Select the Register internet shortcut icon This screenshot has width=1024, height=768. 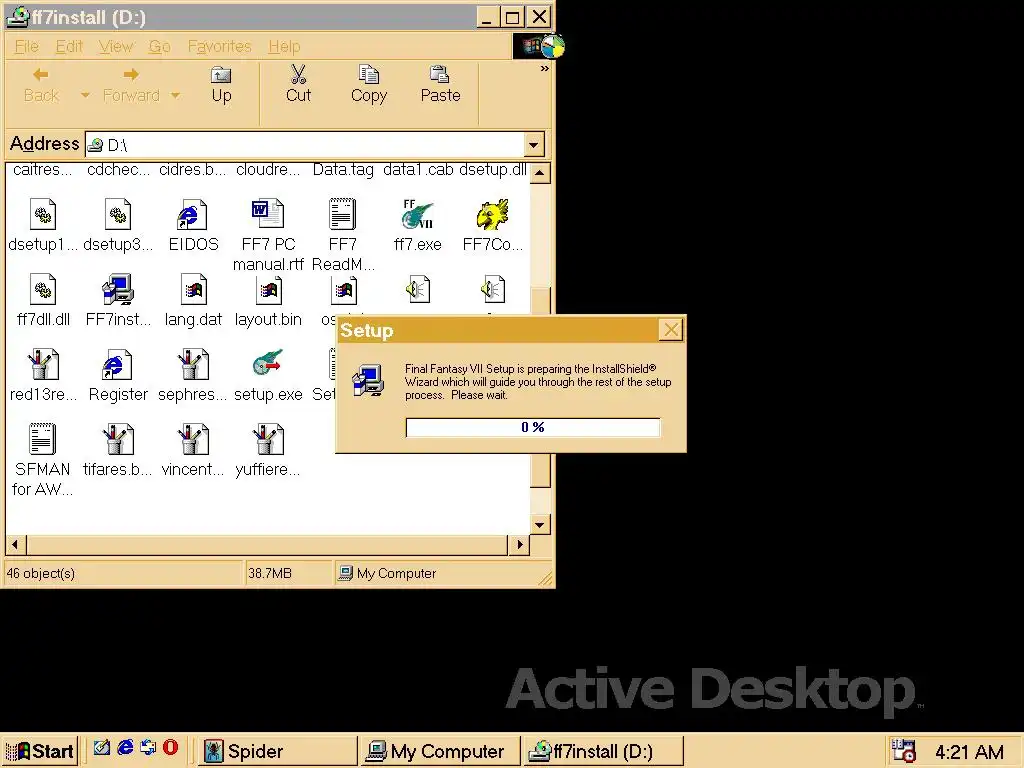[118, 364]
